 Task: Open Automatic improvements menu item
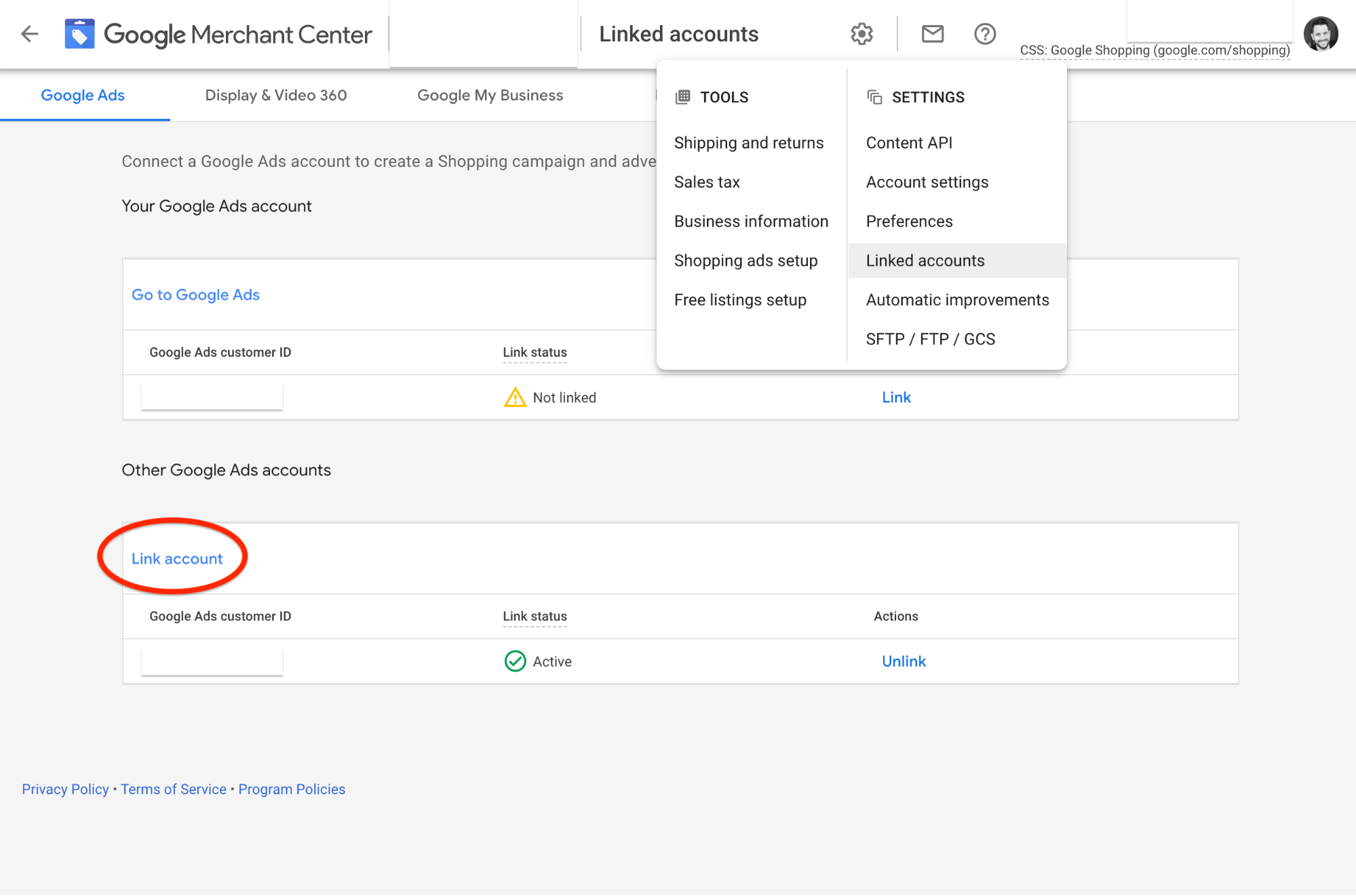click(x=957, y=300)
